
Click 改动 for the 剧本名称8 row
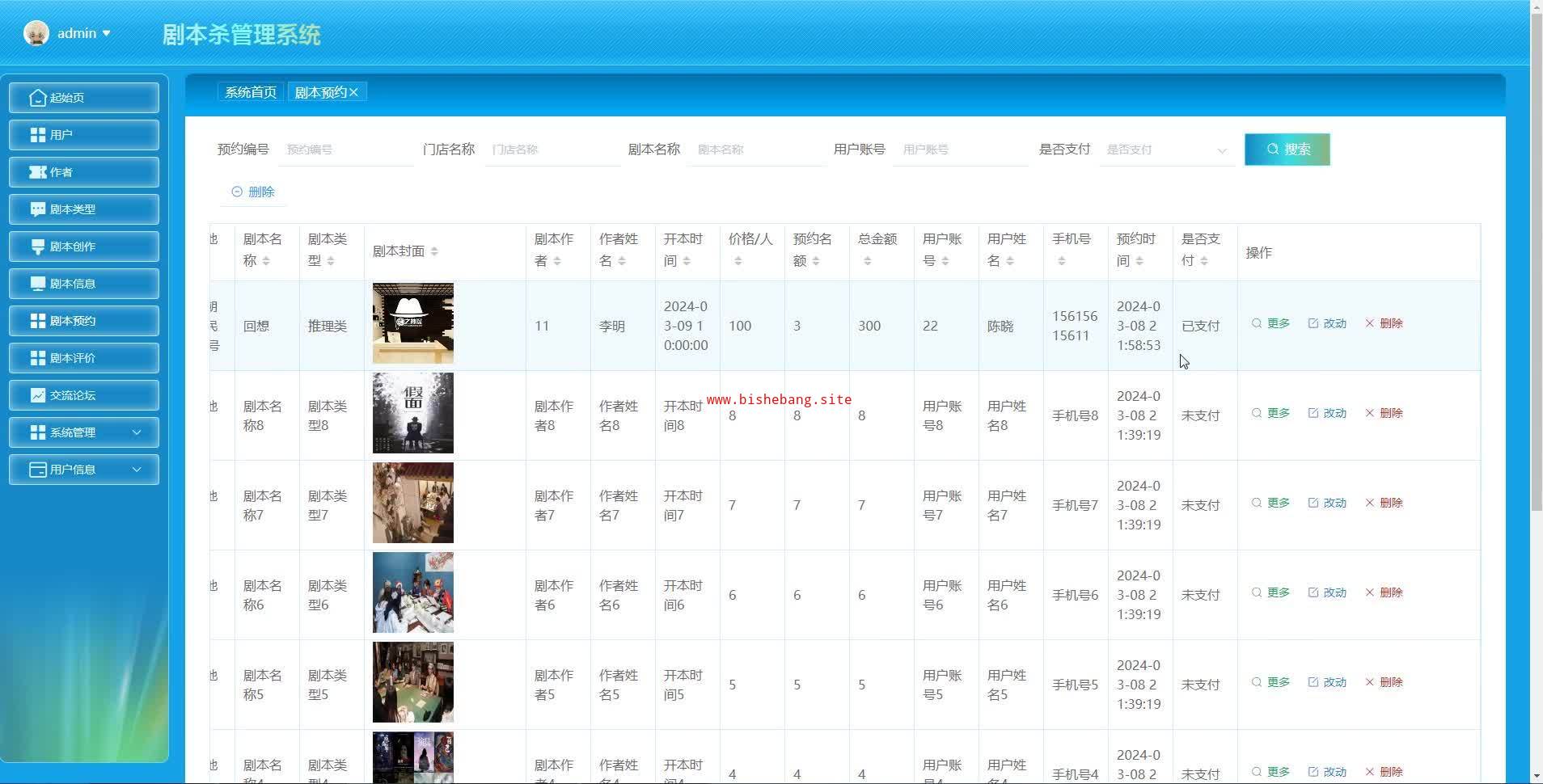click(x=1327, y=413)
